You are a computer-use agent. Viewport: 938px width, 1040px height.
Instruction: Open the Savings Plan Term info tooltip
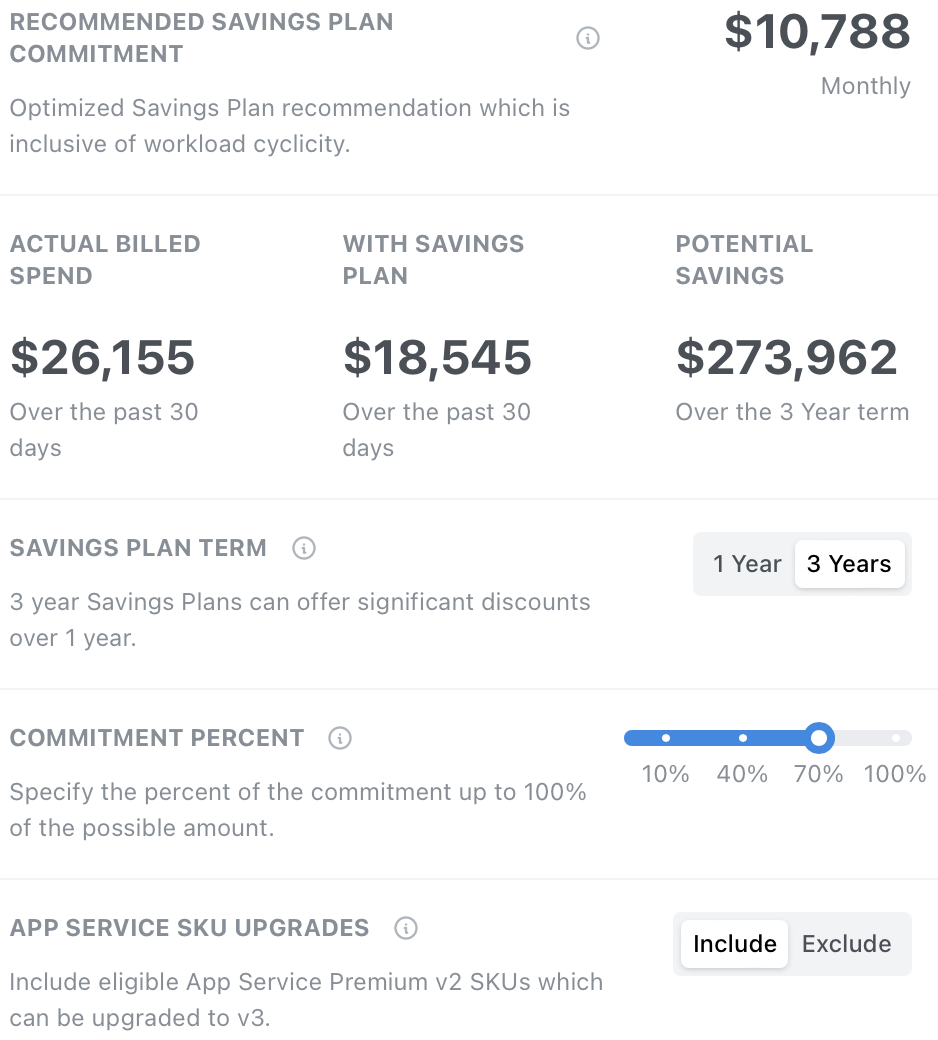(x=304, y=548)
